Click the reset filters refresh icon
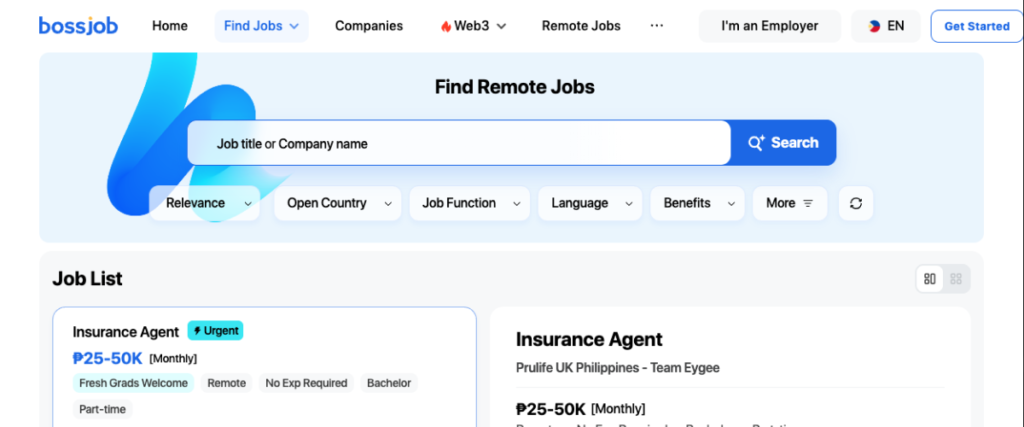Image resolution: width=1024 pixels, height=427 pixels. pos(855,203)
